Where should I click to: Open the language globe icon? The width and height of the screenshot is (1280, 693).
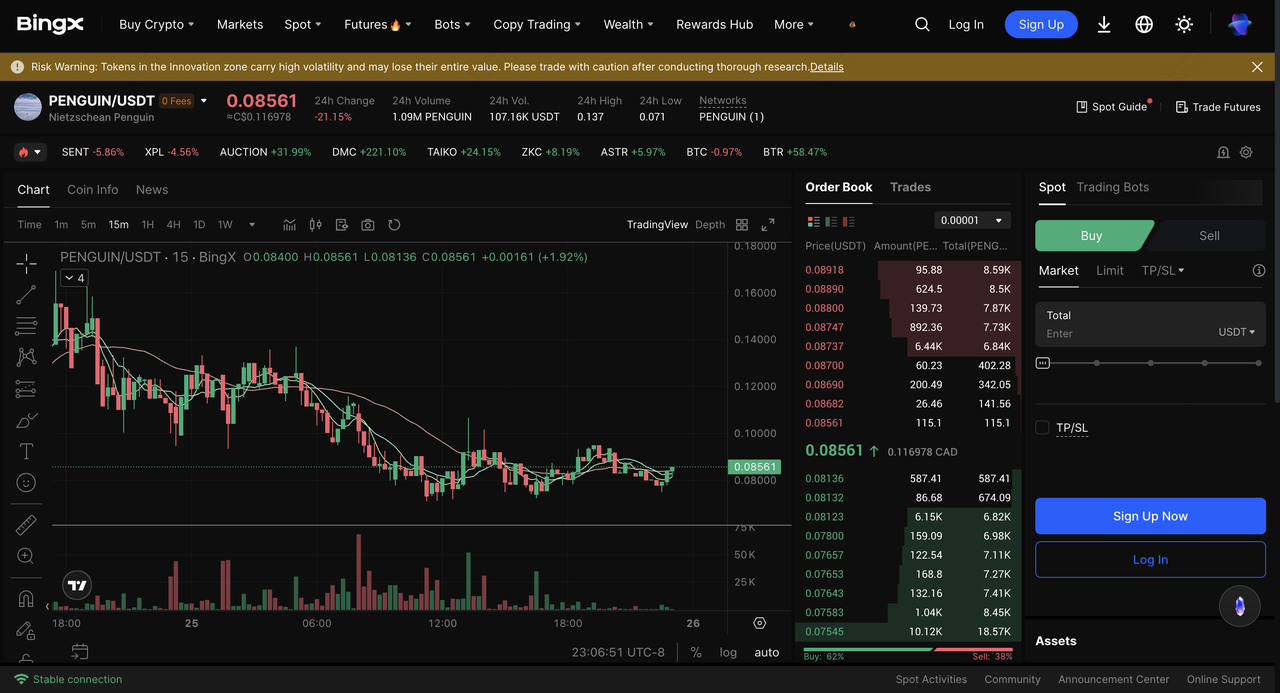(1144, 24)
